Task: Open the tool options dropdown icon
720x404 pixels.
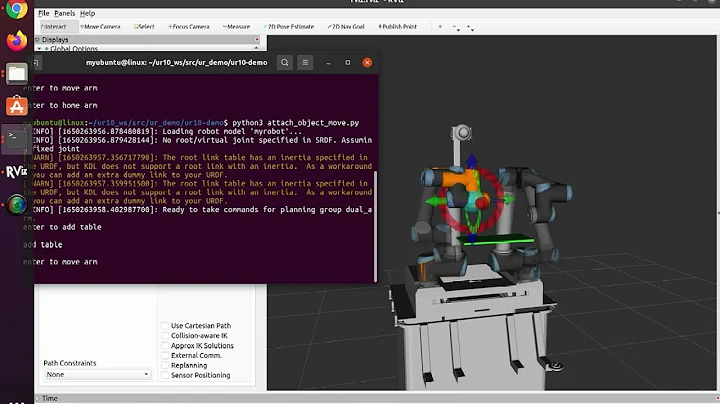Action: pyautogui.click(x=470, y=28)
